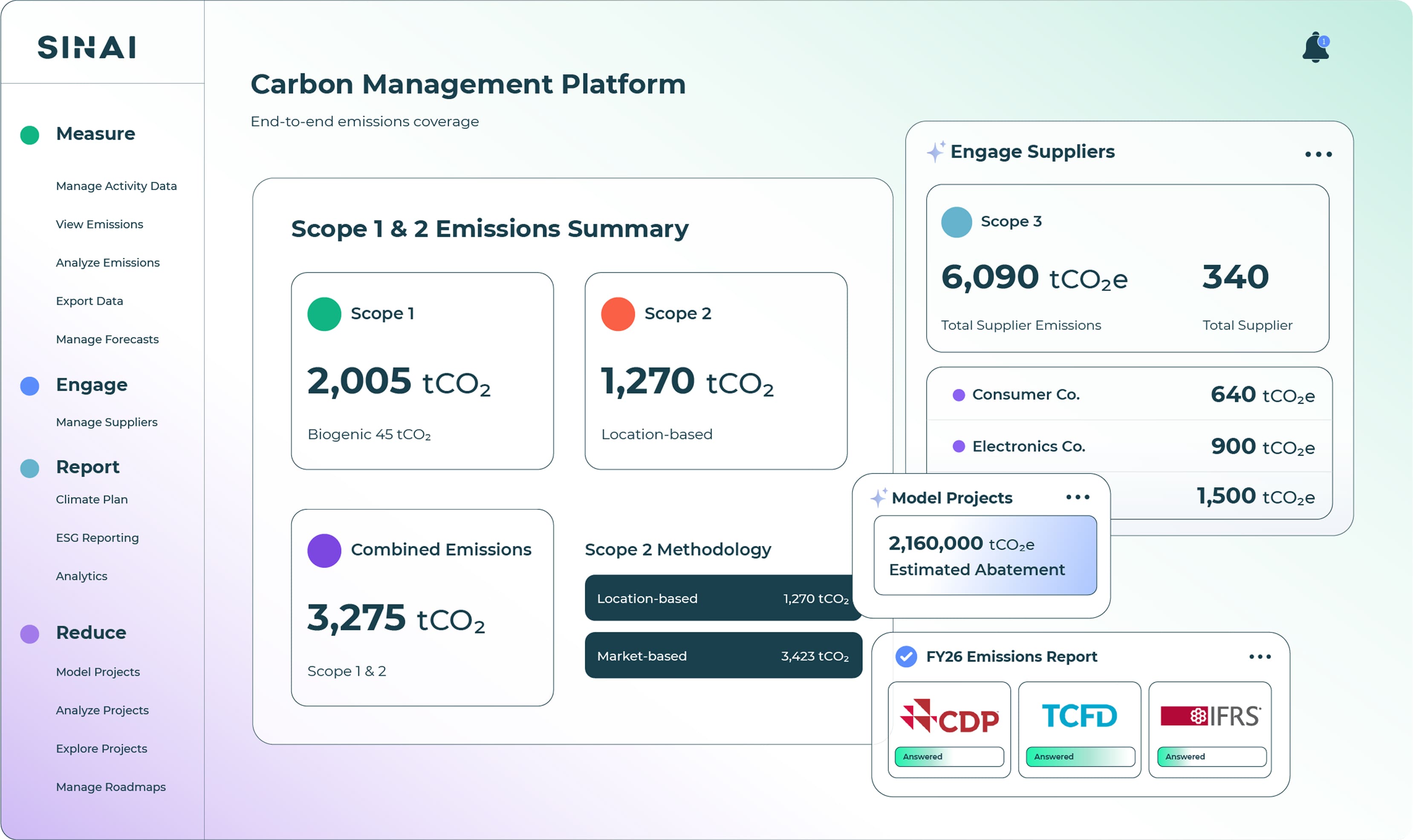
Task: Click the green Scope 1 circle
Action: pyautogui.click(x=324, y=314)
